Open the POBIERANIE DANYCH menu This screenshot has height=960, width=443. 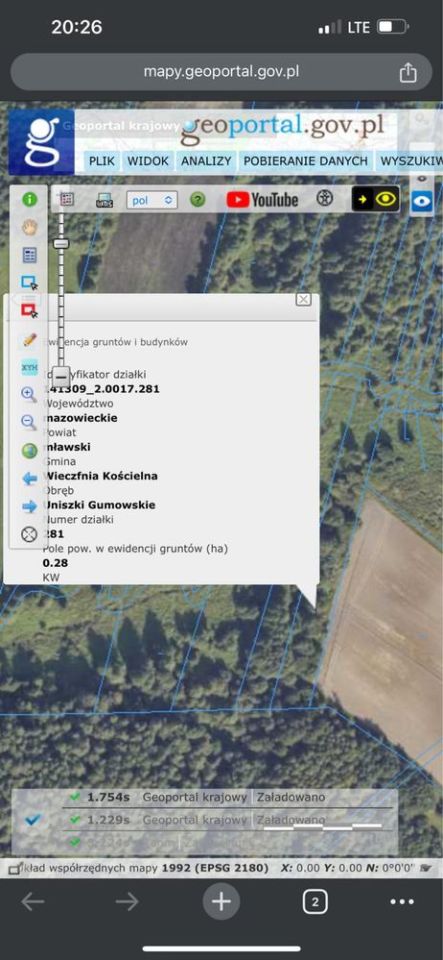pyautogui.click(x=306, y=161)
